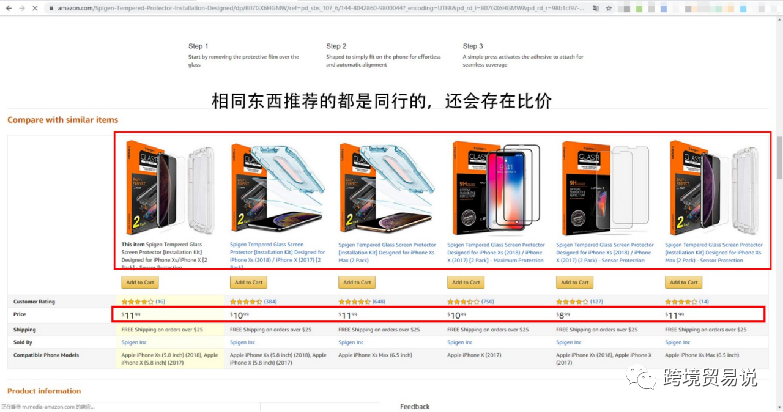Stop page loading with X icon
The image size is (783, 412).
click(34, 8)
